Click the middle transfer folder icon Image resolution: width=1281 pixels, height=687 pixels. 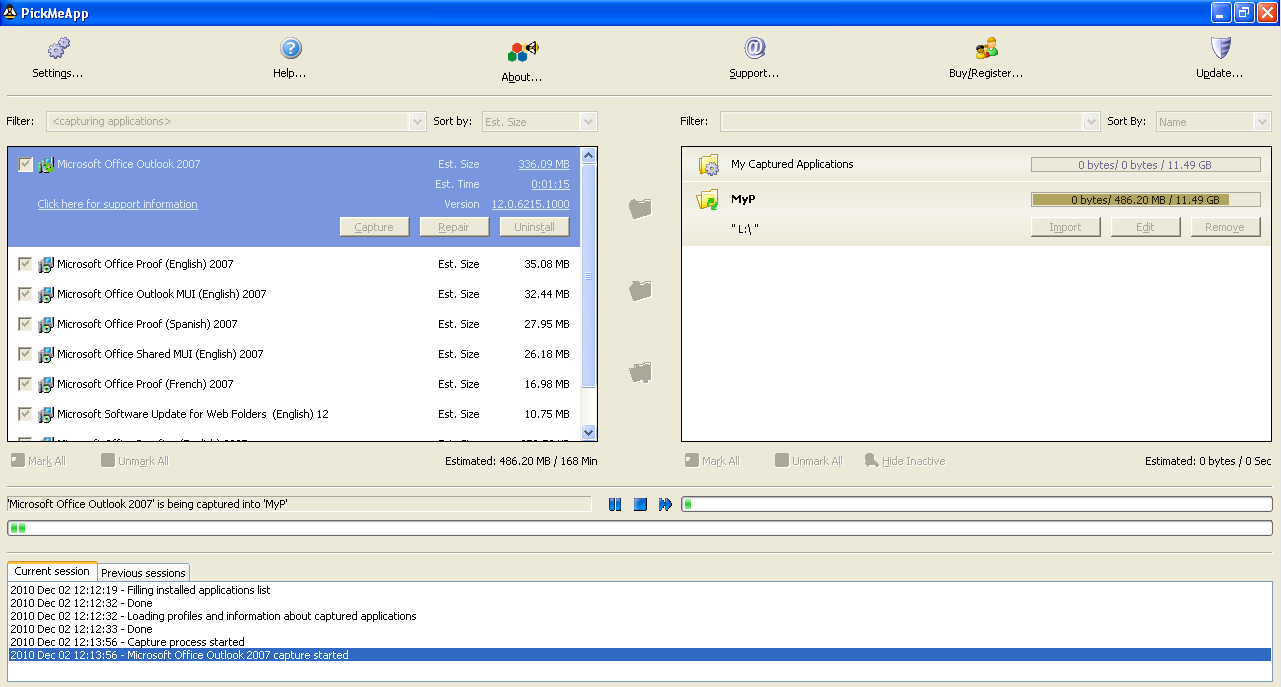(x=640, y=291)
